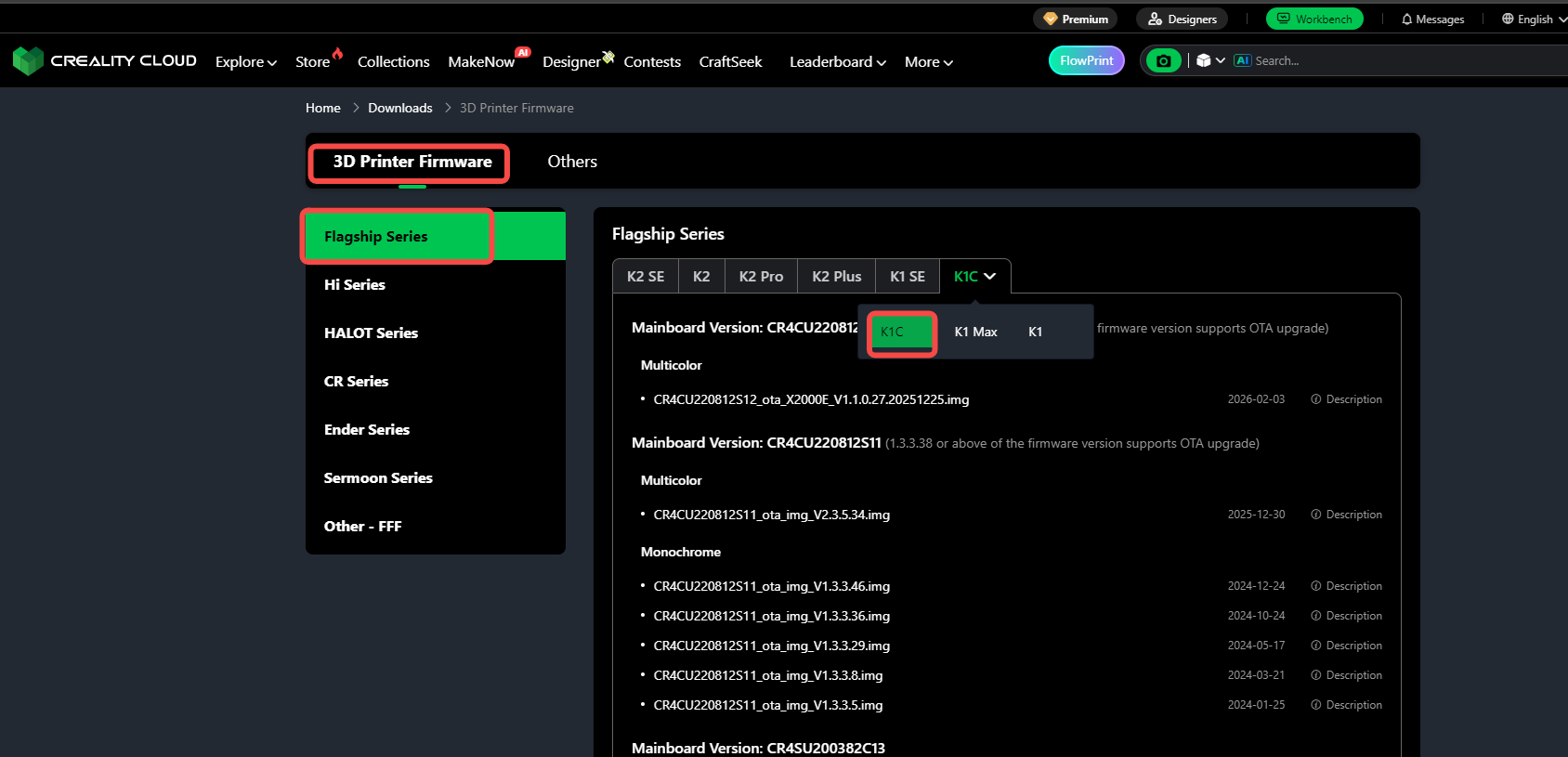Click the Designers person icon
Viewport: 1568px width, 757px height.
point(1155,19)
